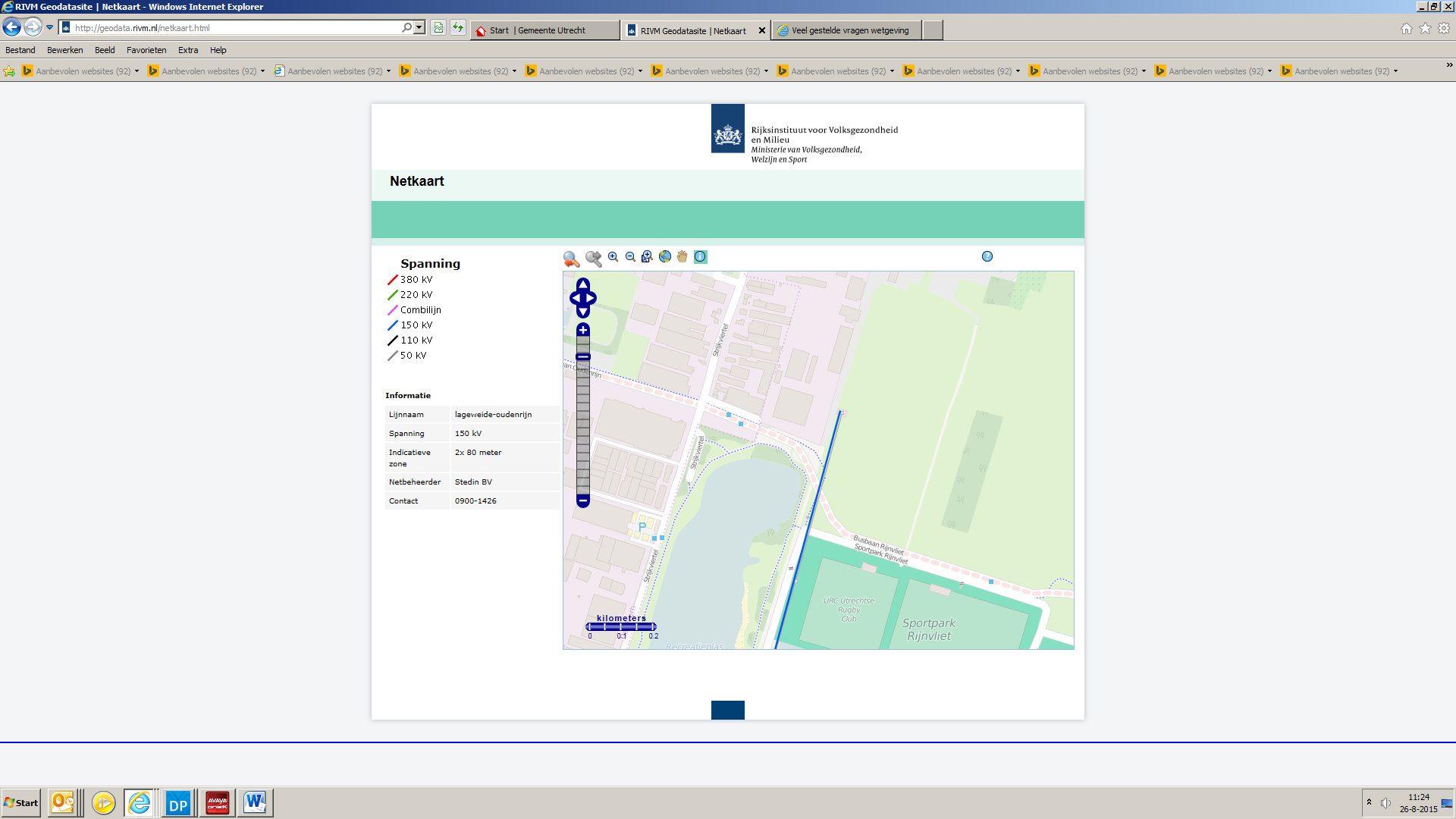
Task: Open recent pages dropdown beside the forward button
Action: pyautogui.click(x=49, y=27)
